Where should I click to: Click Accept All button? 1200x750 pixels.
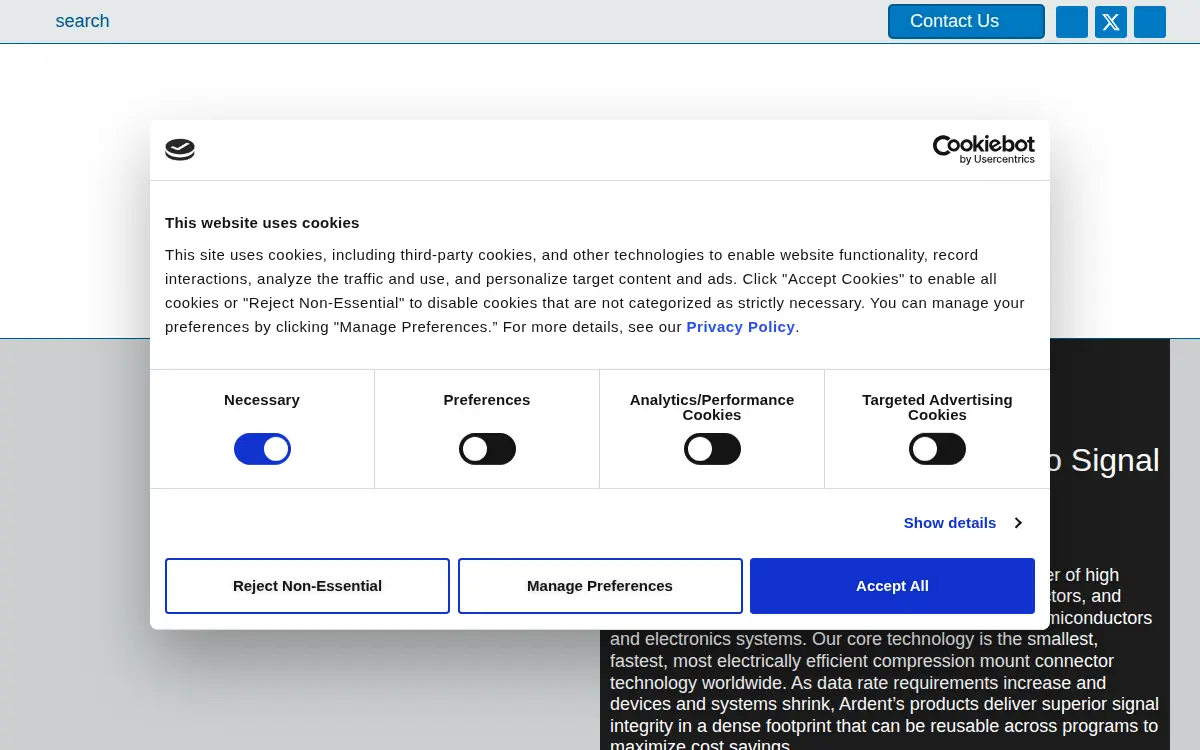[892, 586]
